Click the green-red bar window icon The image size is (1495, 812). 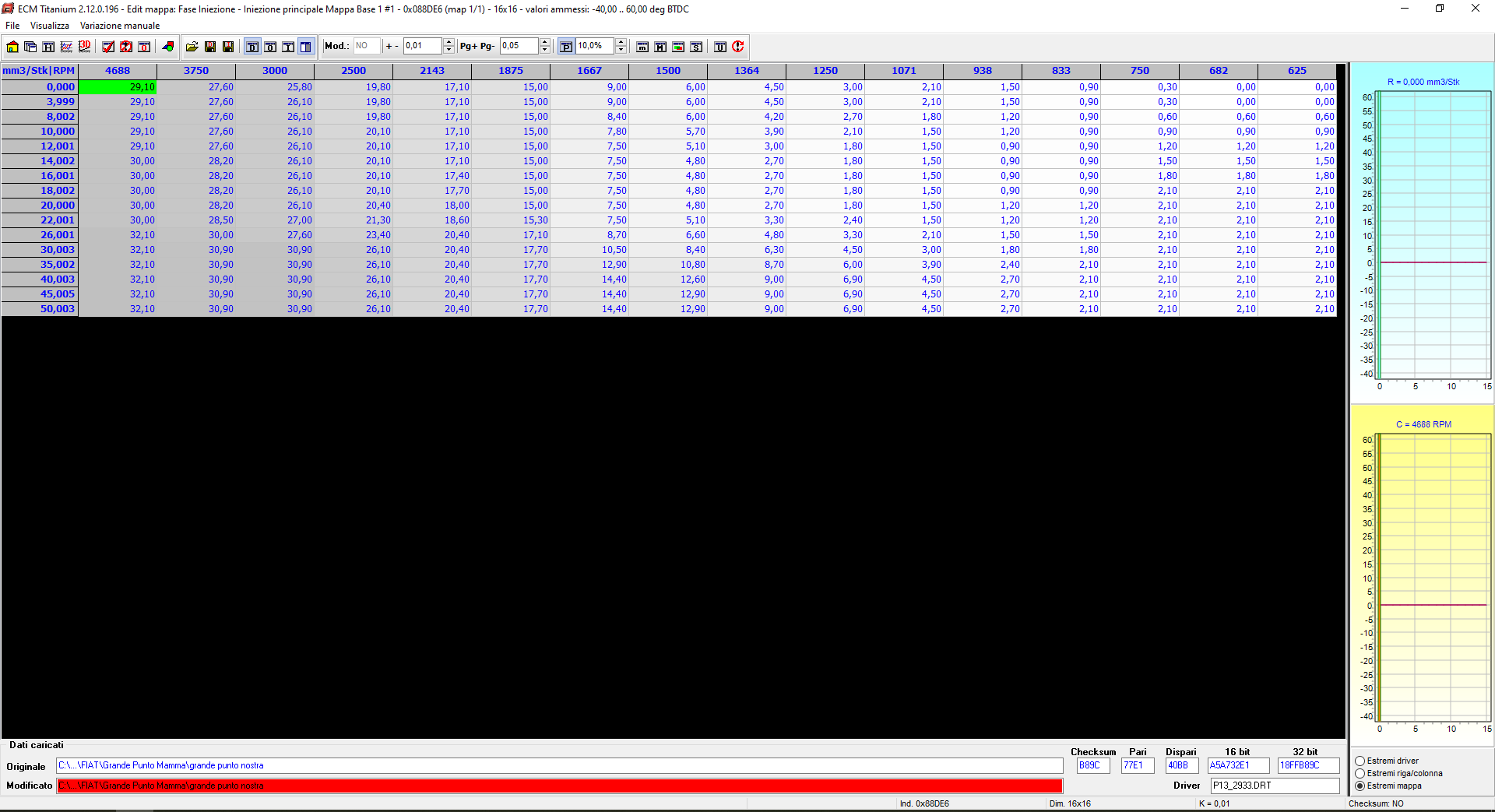678,47
